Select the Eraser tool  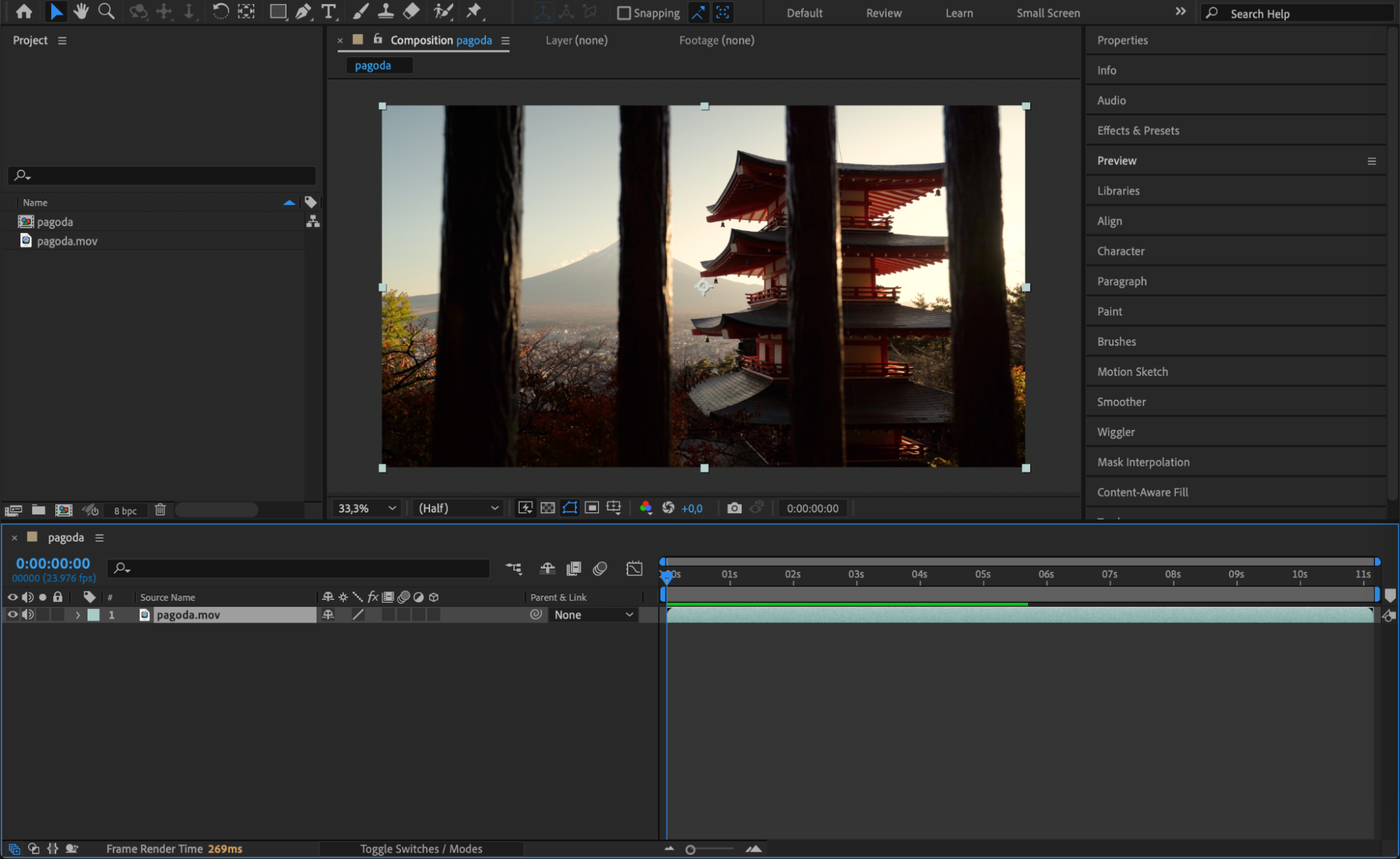(x=412, y=11)
